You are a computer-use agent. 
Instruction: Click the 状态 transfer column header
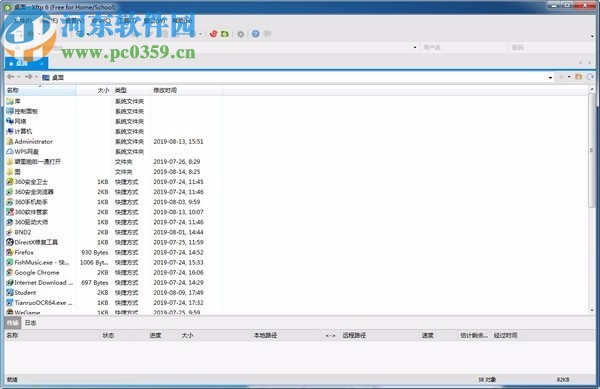point(108,335)
